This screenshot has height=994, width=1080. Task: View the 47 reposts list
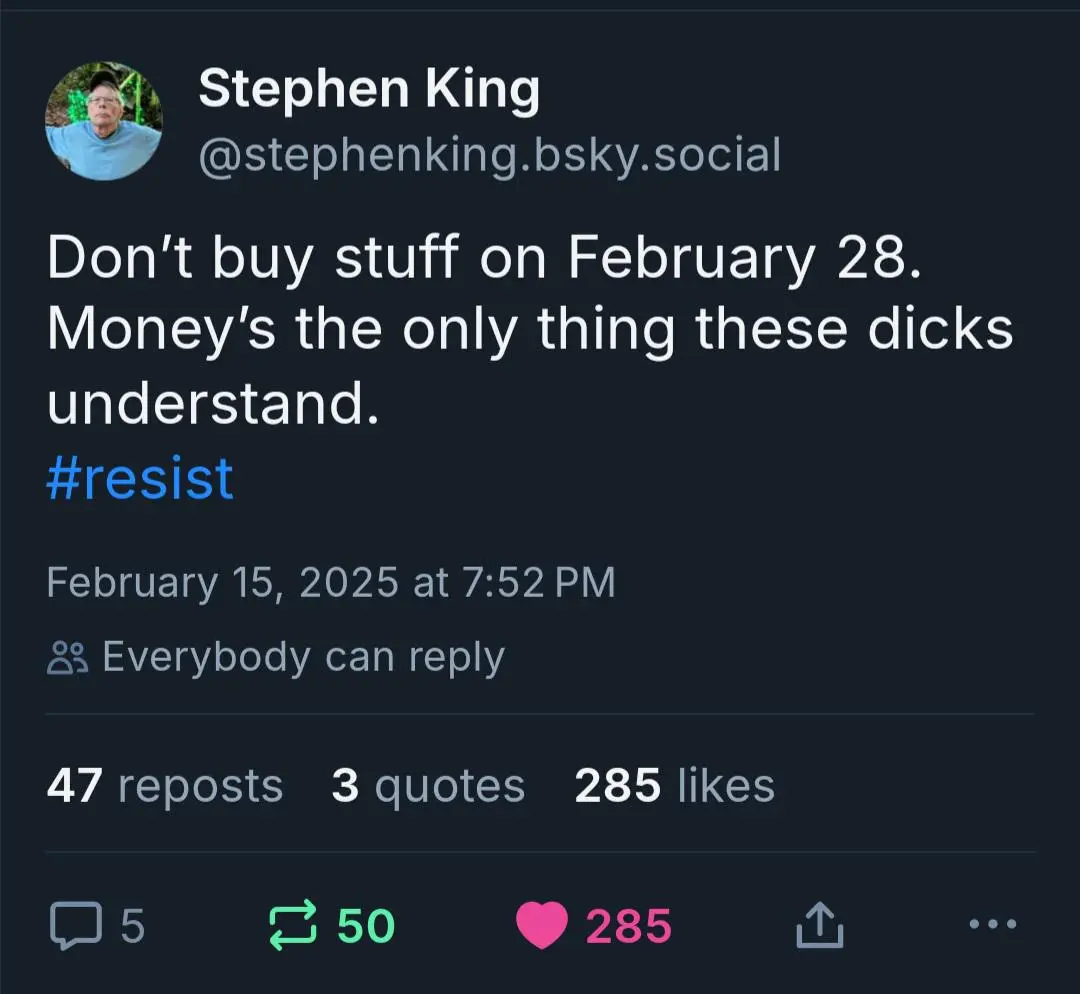coord(165,785)
